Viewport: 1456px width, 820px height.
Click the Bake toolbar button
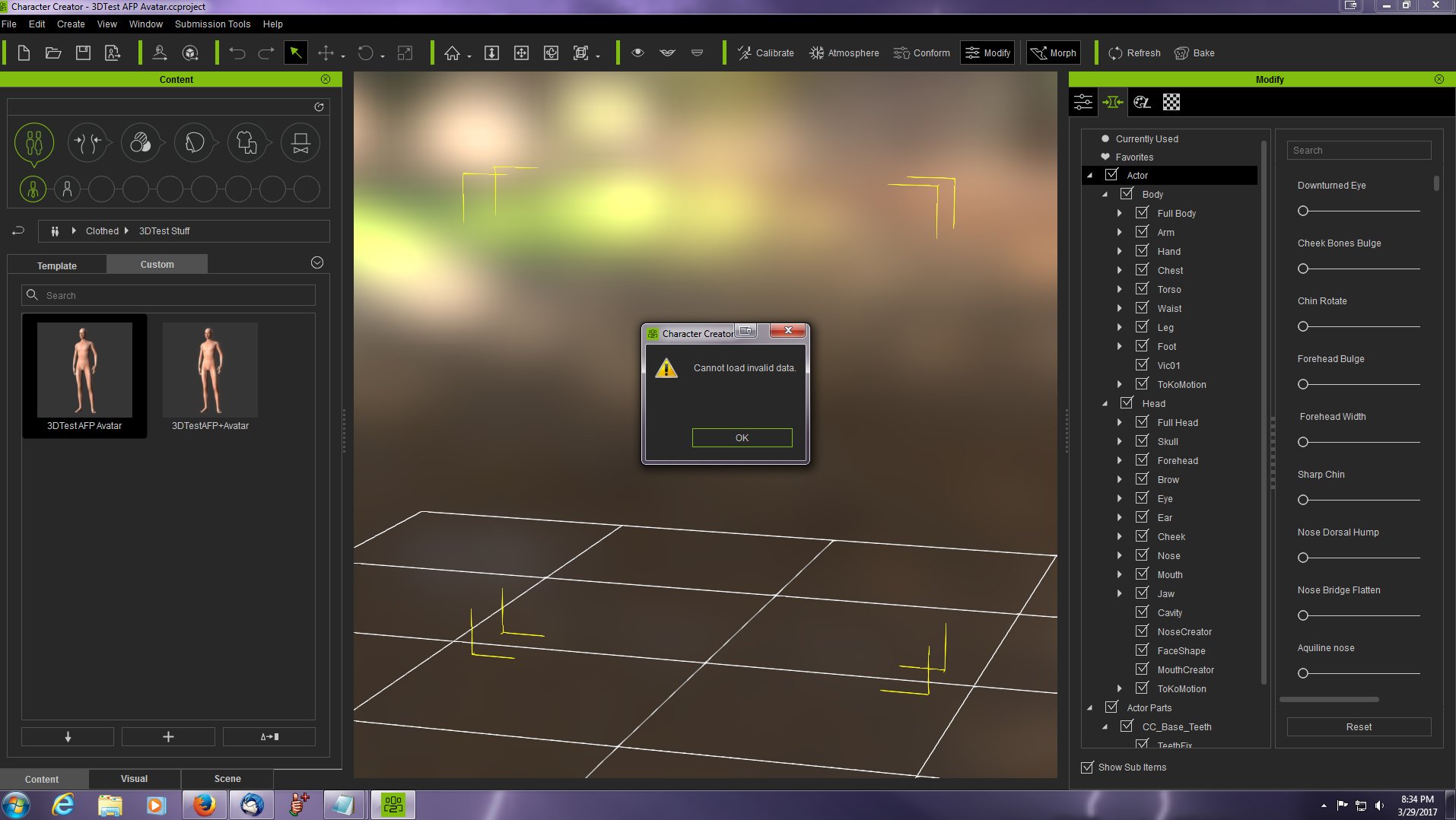click(1195, 52)
